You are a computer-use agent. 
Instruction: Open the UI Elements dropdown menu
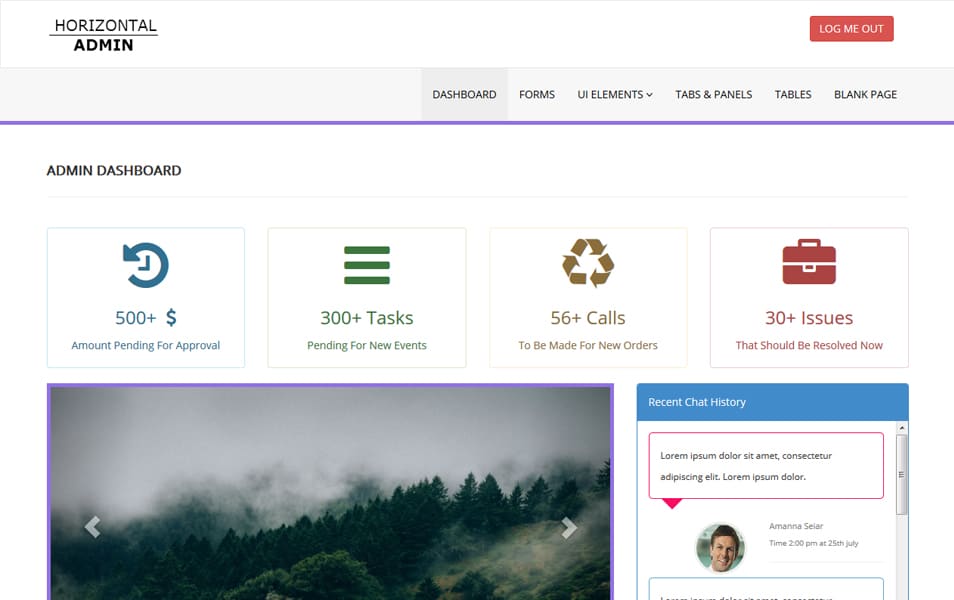point(614,94)
